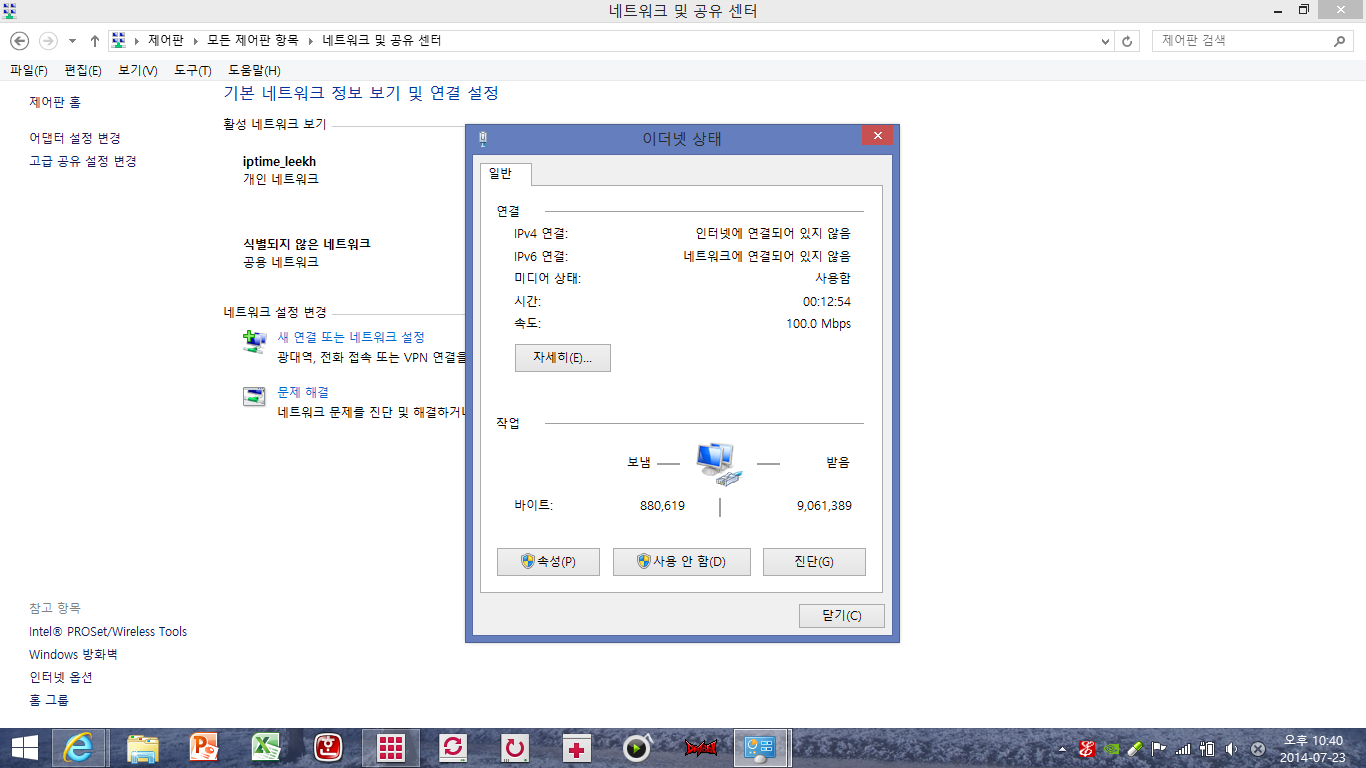Viewport: 1366px width, 768px height.
Task: Open the 보기(V) menu
Action: point(137,70)
